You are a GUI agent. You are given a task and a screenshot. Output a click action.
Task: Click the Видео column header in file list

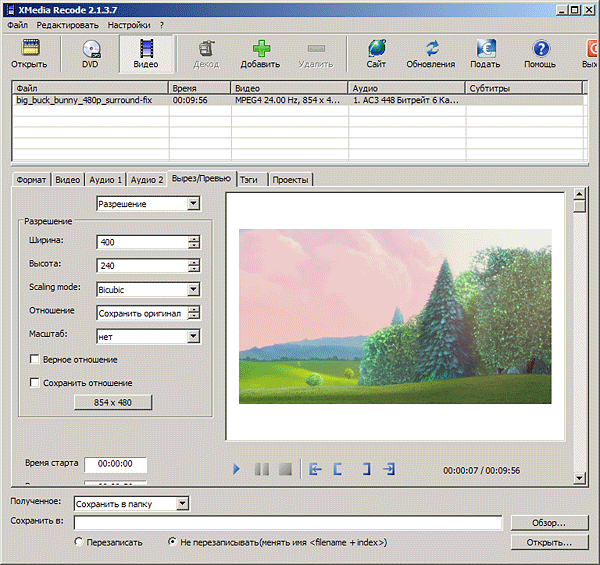pos(289,88)
